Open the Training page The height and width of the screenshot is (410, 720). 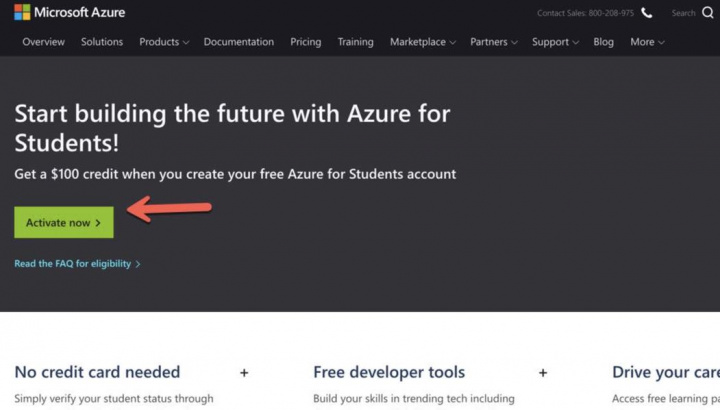coord(355,42)
